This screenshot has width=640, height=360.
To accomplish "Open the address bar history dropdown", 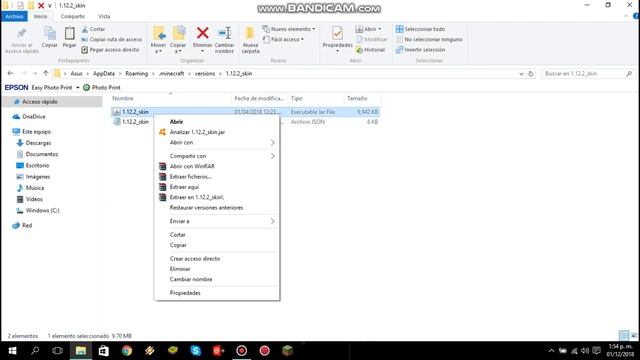I will click(521, 74).
